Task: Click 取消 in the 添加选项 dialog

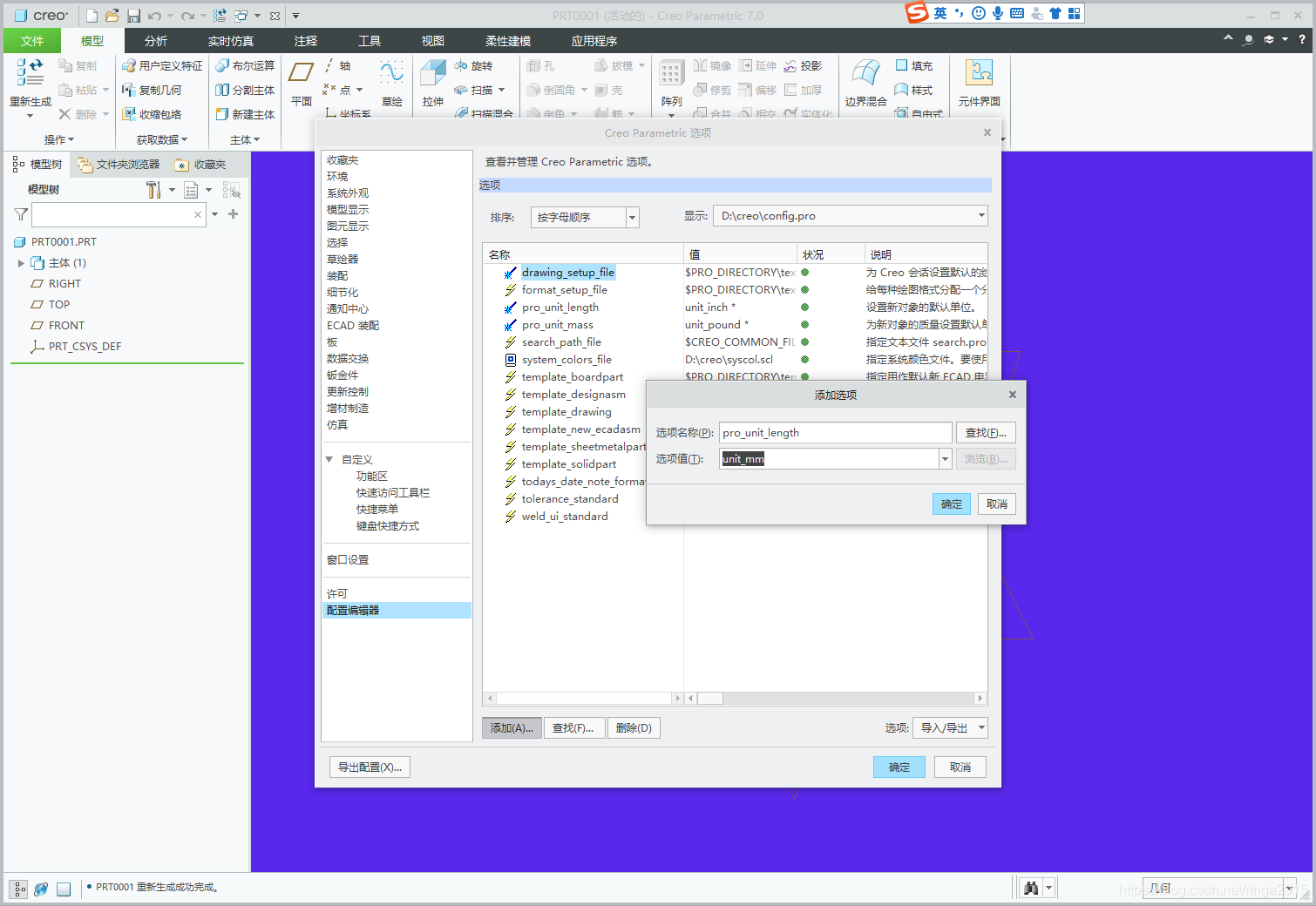Action: [x=997, y=504]
